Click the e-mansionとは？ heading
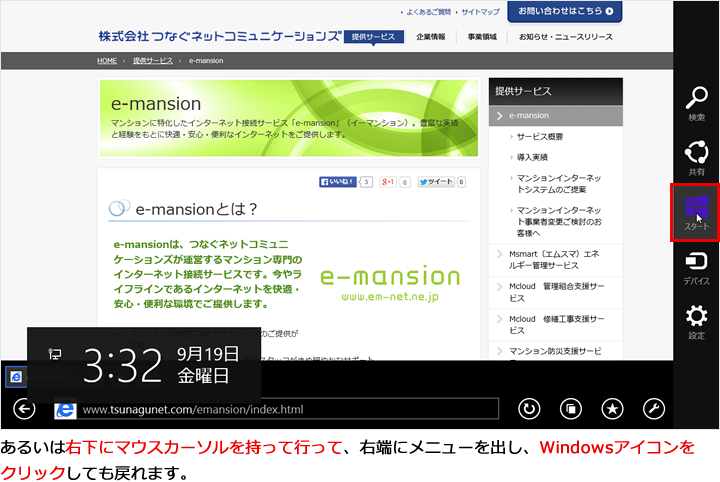 coord(196,209)
